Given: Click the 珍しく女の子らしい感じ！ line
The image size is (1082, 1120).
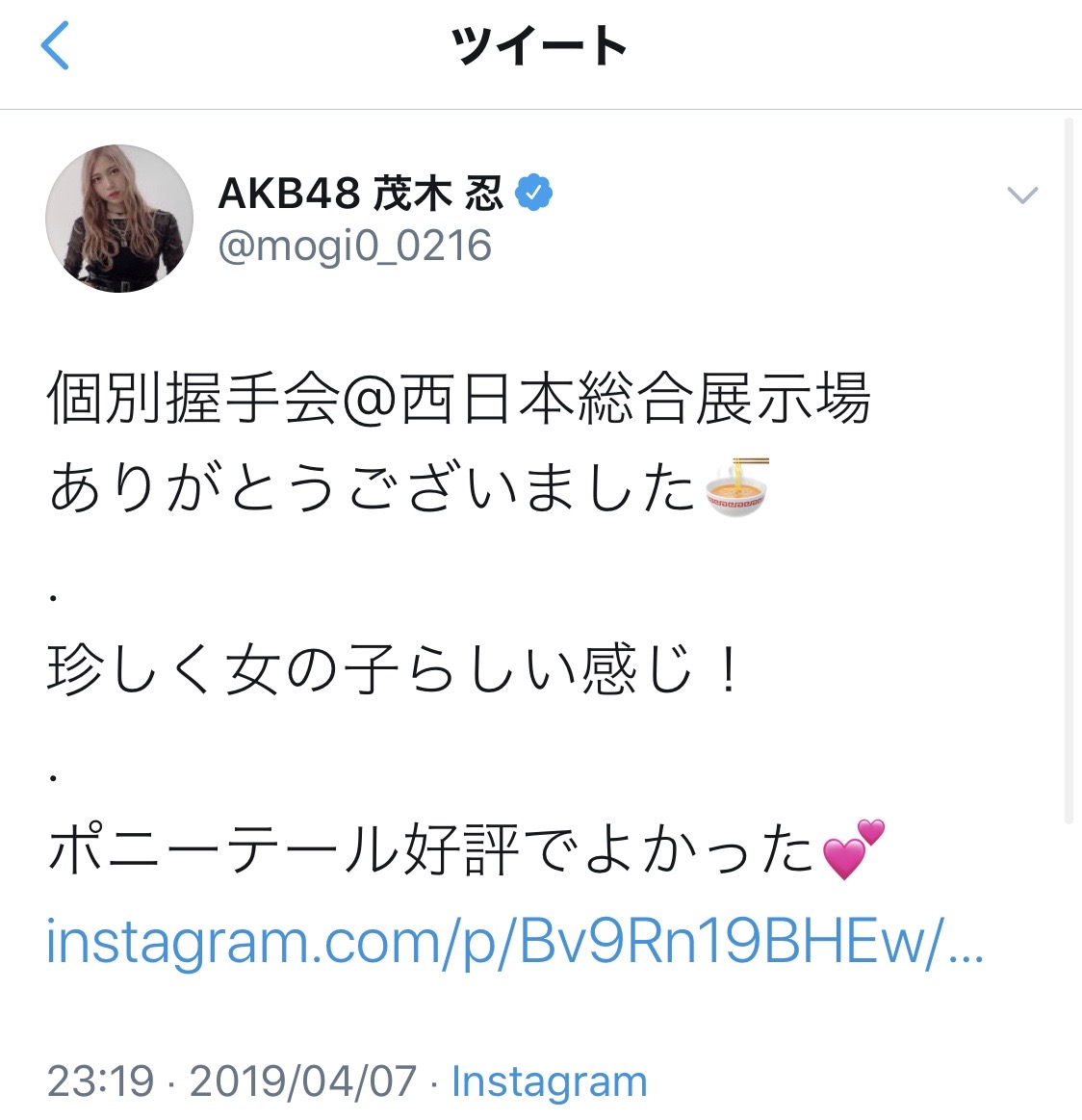Looking at the screenshot, I should click(395, 669).
